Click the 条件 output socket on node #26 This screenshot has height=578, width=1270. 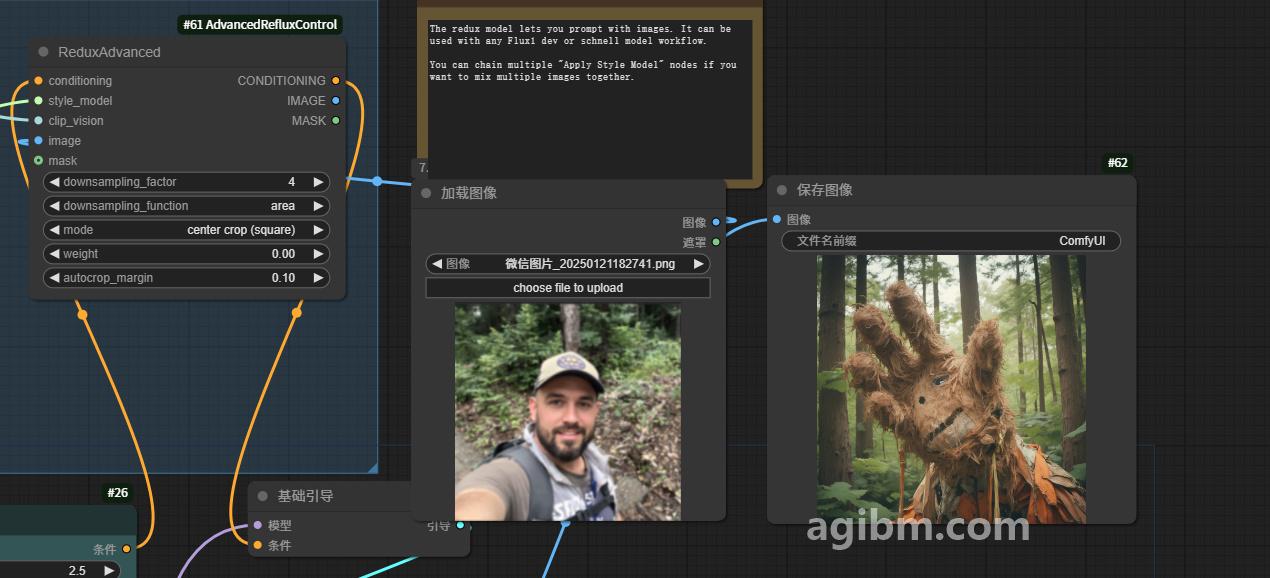tap(126, 549)
